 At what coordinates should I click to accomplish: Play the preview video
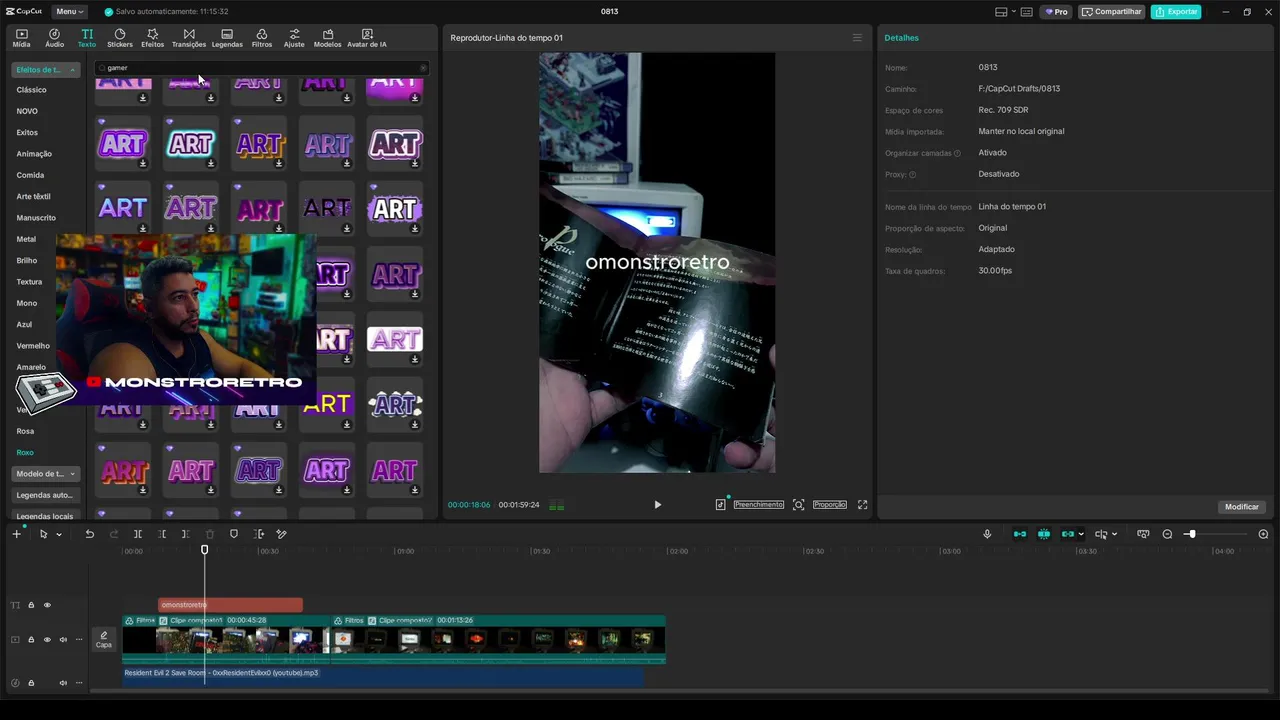click(x=657, y=505)
